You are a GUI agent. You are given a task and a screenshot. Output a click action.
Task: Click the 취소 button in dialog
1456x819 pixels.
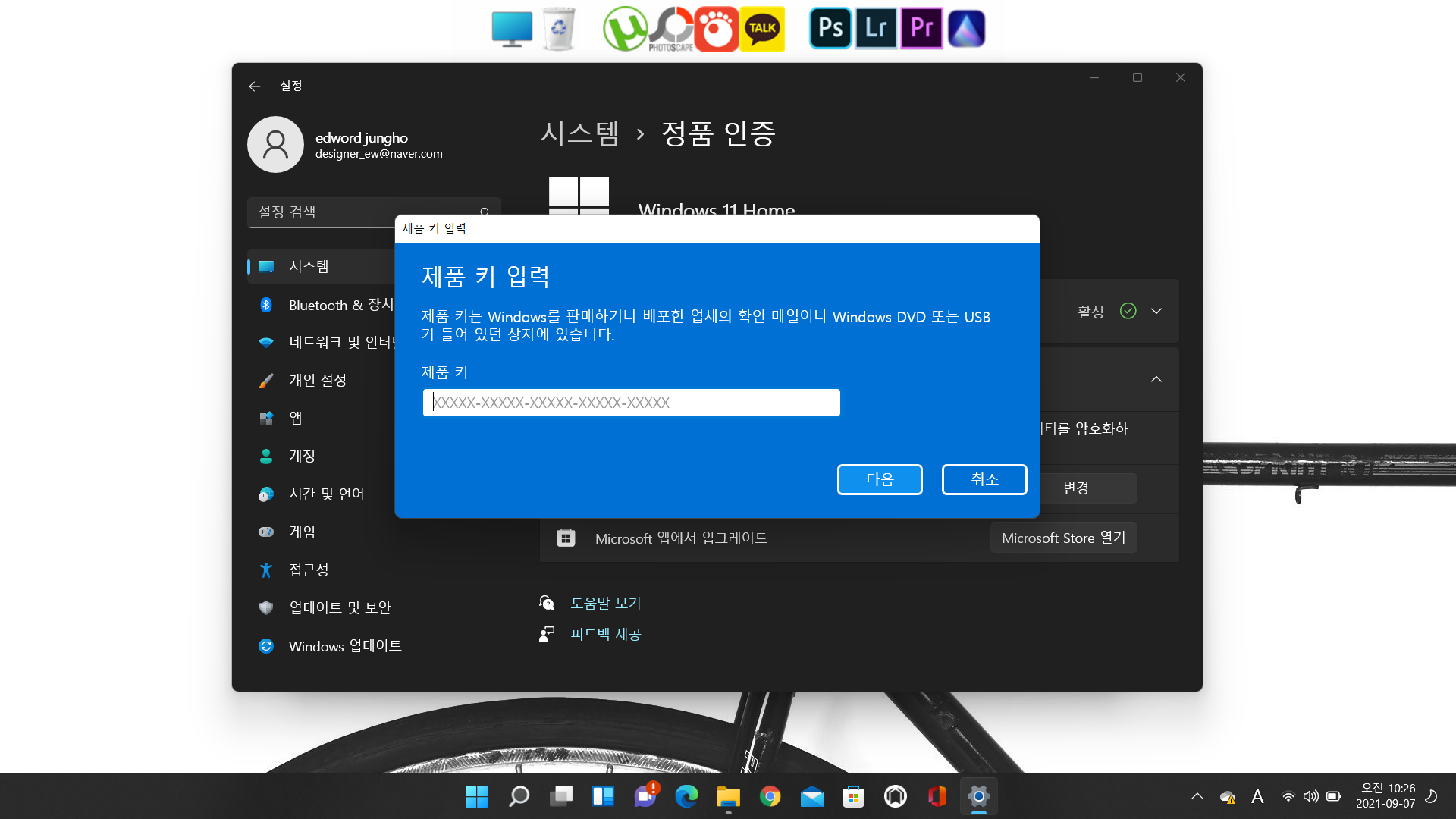click(x=984, y=479)
